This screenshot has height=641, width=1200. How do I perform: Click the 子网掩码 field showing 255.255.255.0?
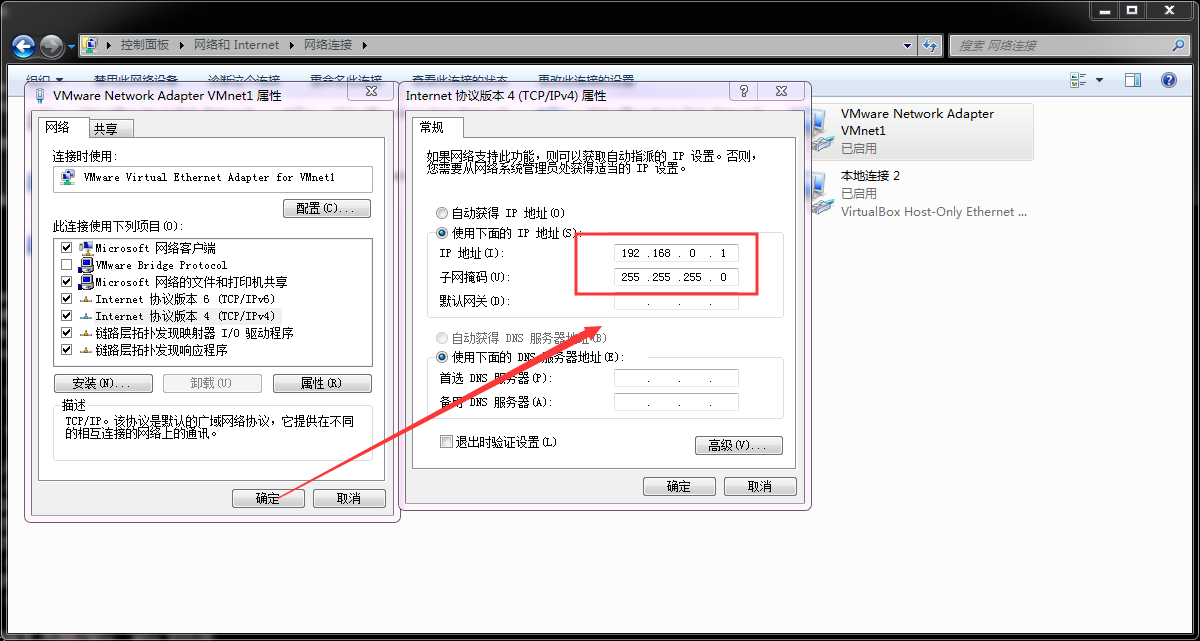tap(676, 277)
